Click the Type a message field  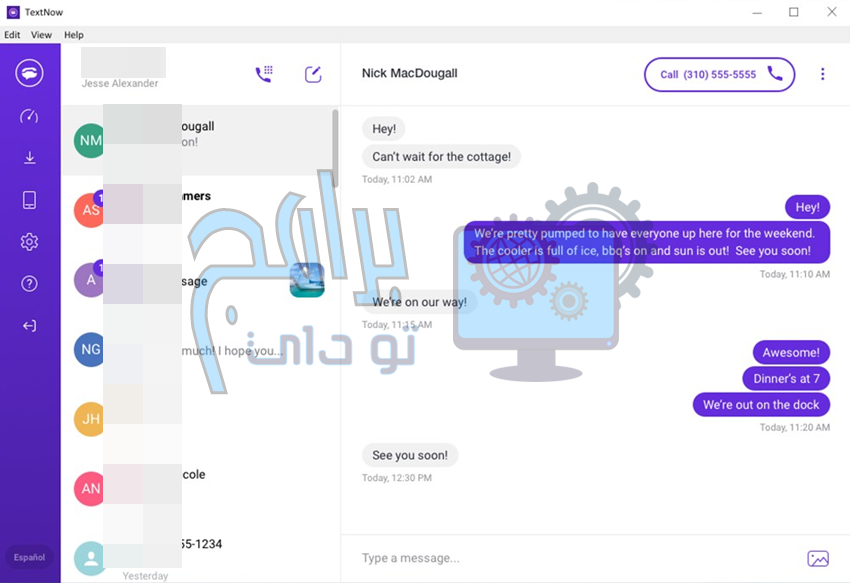coord(580,558)
